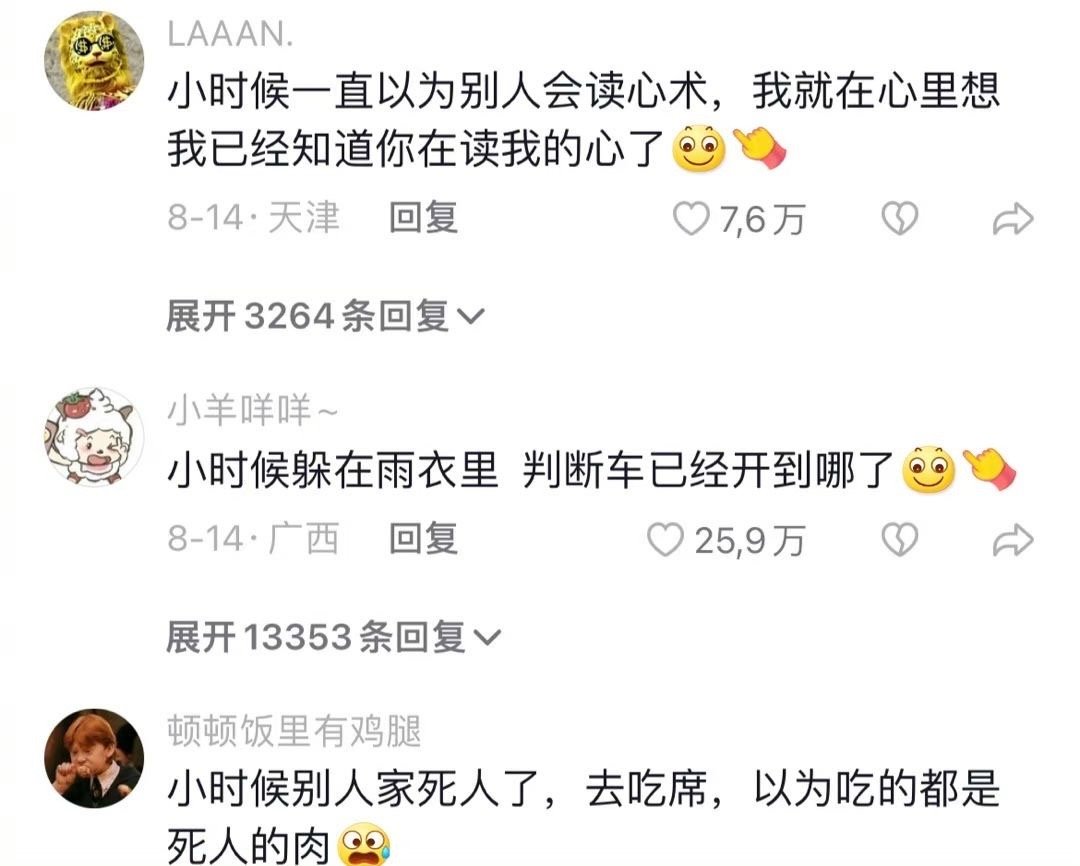Image resolution: width=1080 pixels, height=866 pixels.
Task: Dislike 小羊咩咩~'s comment with broken heart
Action: [900, 539]
